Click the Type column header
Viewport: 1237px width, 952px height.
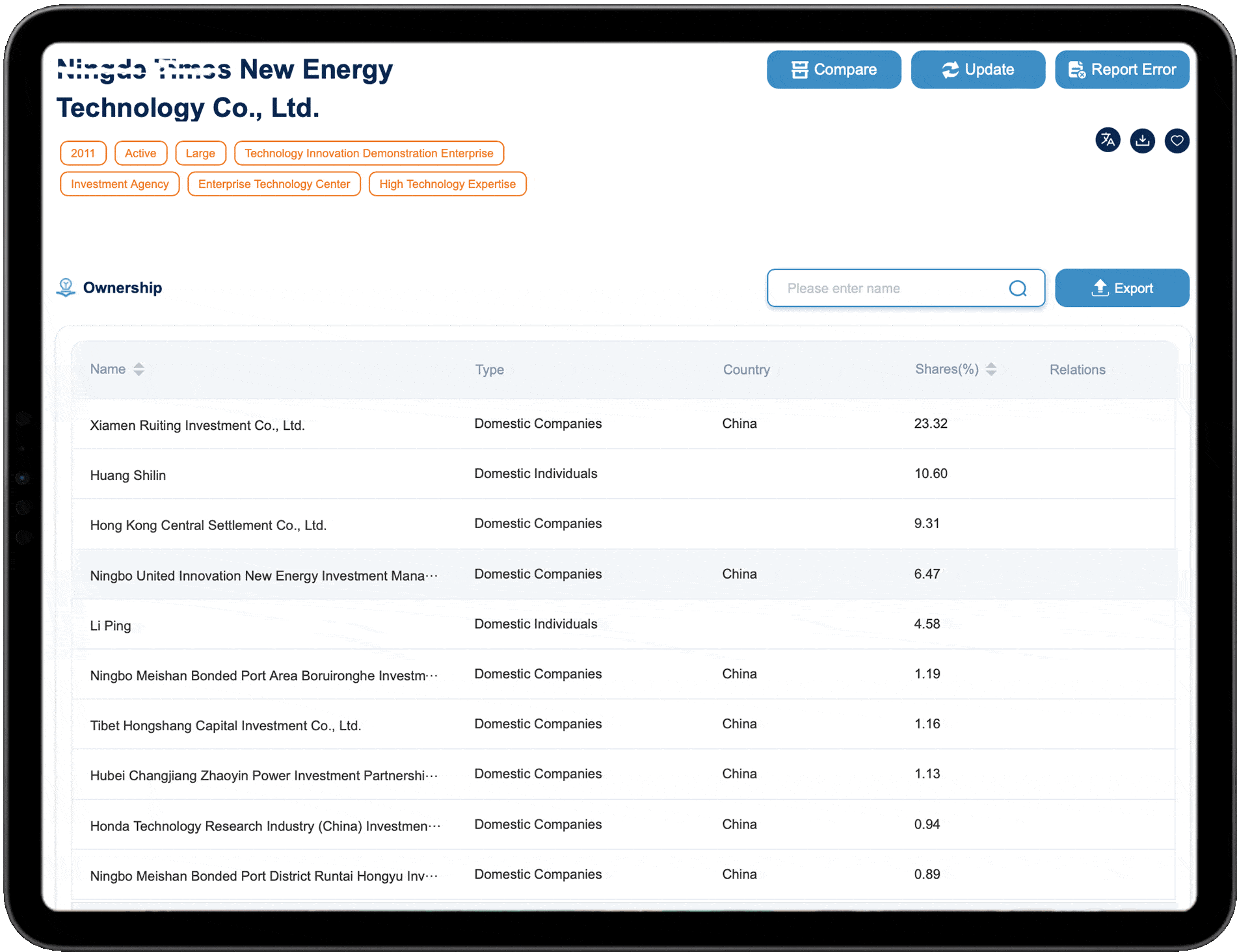pyautogui.click(x=489, y=369)
